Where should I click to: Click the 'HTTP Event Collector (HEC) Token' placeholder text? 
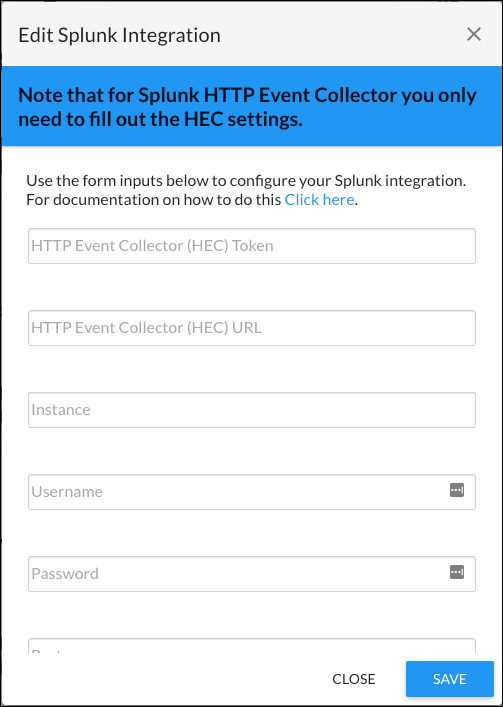coord(152,246)
